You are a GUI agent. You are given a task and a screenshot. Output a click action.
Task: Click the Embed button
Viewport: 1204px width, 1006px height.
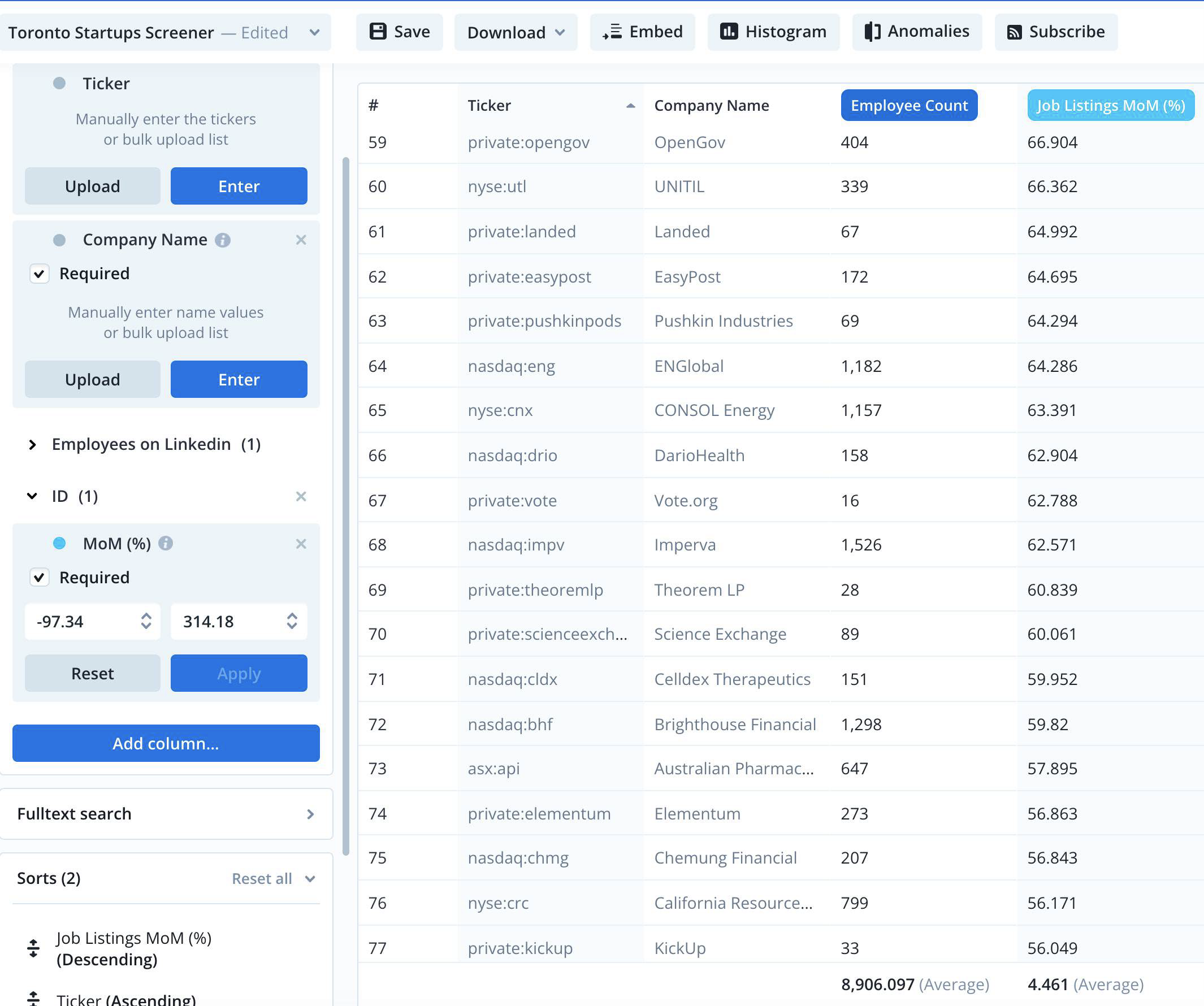(x=643, y=32)
